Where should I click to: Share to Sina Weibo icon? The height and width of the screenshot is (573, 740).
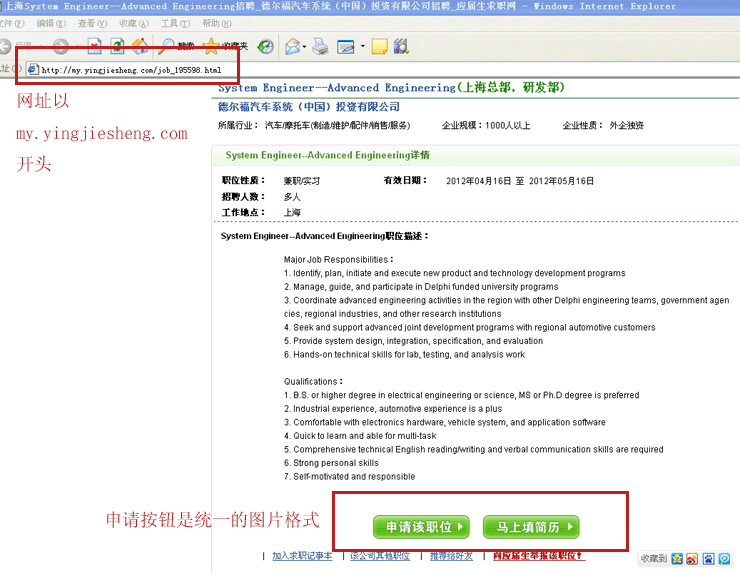coord(692,559)
